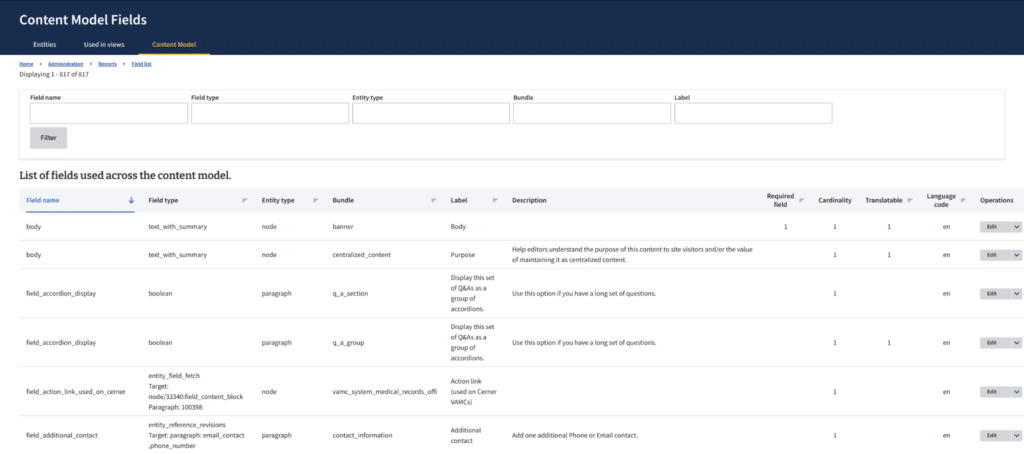Click the 'field_additional_contact' field name
Screen dimensions: 1024x454
pyautogui.click(x=62, y=435)
